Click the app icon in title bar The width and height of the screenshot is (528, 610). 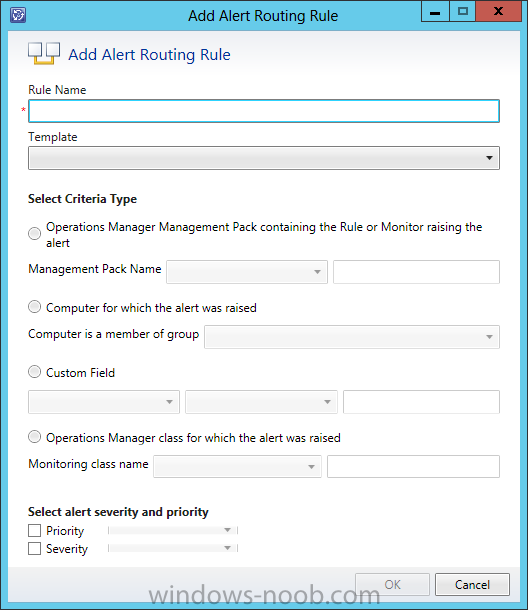click(x=18, y=15)
